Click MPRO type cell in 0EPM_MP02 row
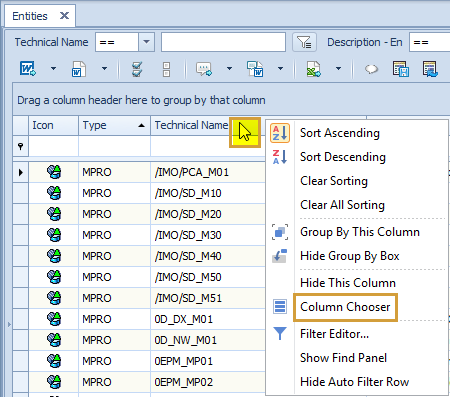Image resolution: width=450 pixels, height=397 pixels. tap(114, 382)
